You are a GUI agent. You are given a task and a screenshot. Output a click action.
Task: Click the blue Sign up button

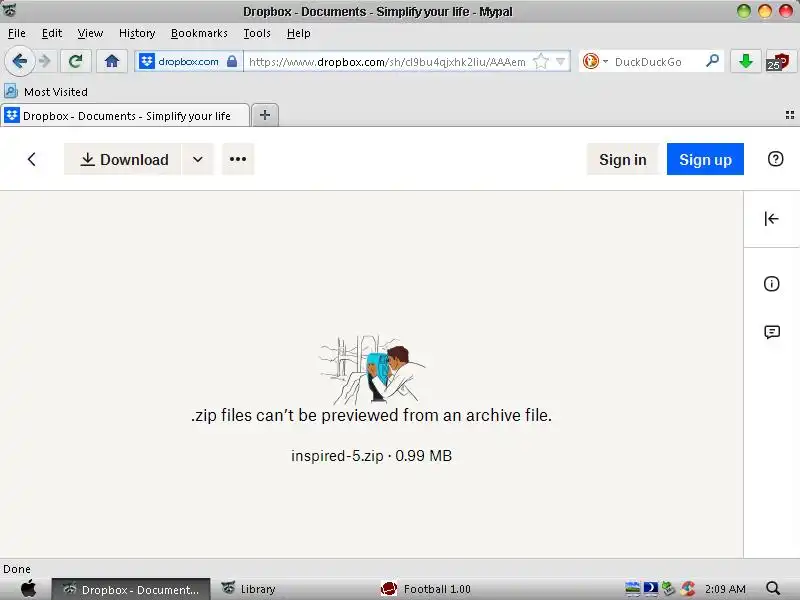coord(705,159)
